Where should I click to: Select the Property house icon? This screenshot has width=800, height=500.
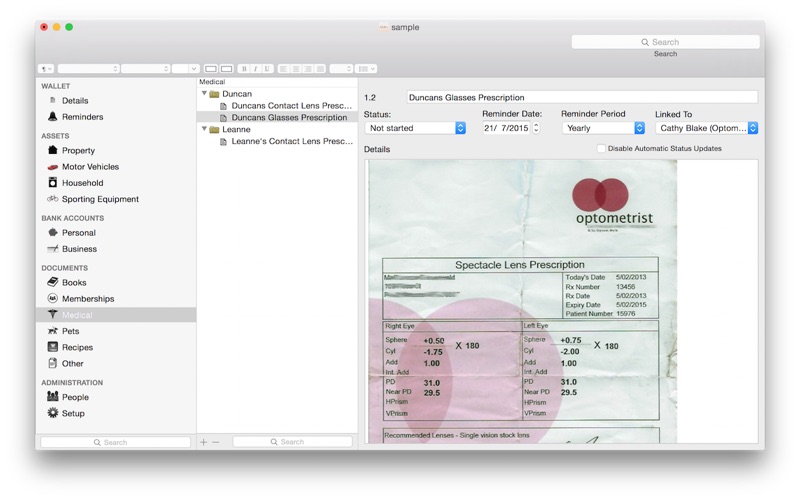coord(53,150)
